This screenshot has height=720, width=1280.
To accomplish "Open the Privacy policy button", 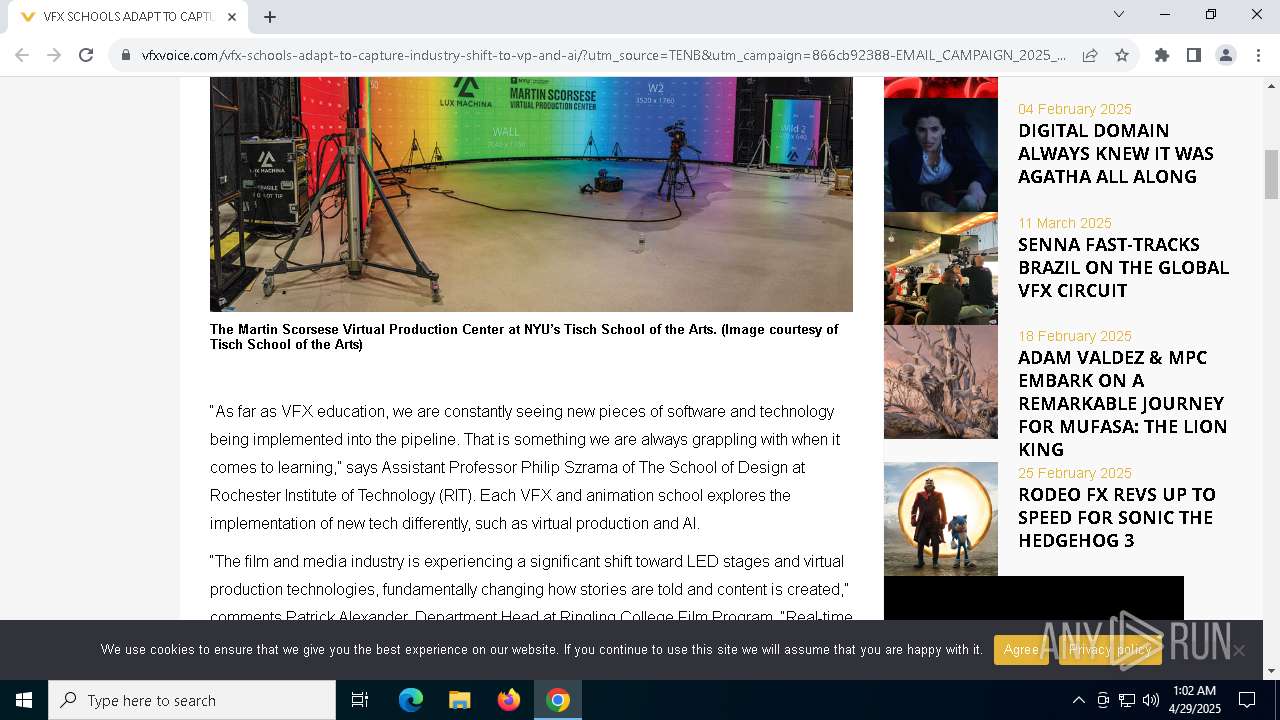I will pos(1110,650).
